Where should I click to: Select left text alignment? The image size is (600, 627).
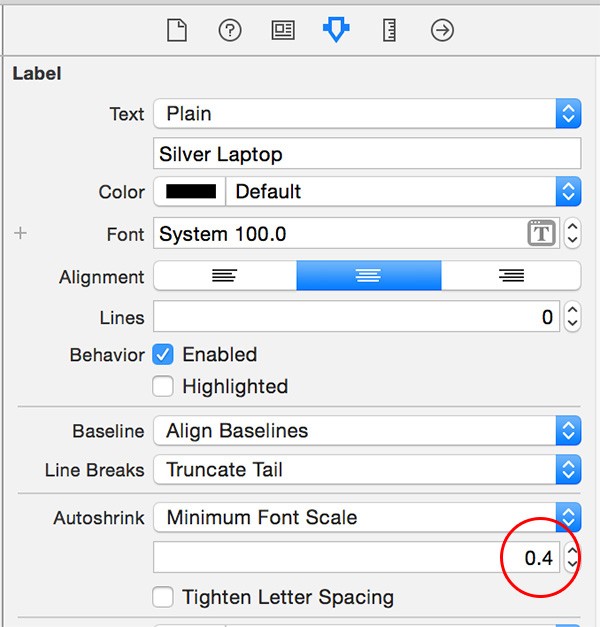[225, 276]
